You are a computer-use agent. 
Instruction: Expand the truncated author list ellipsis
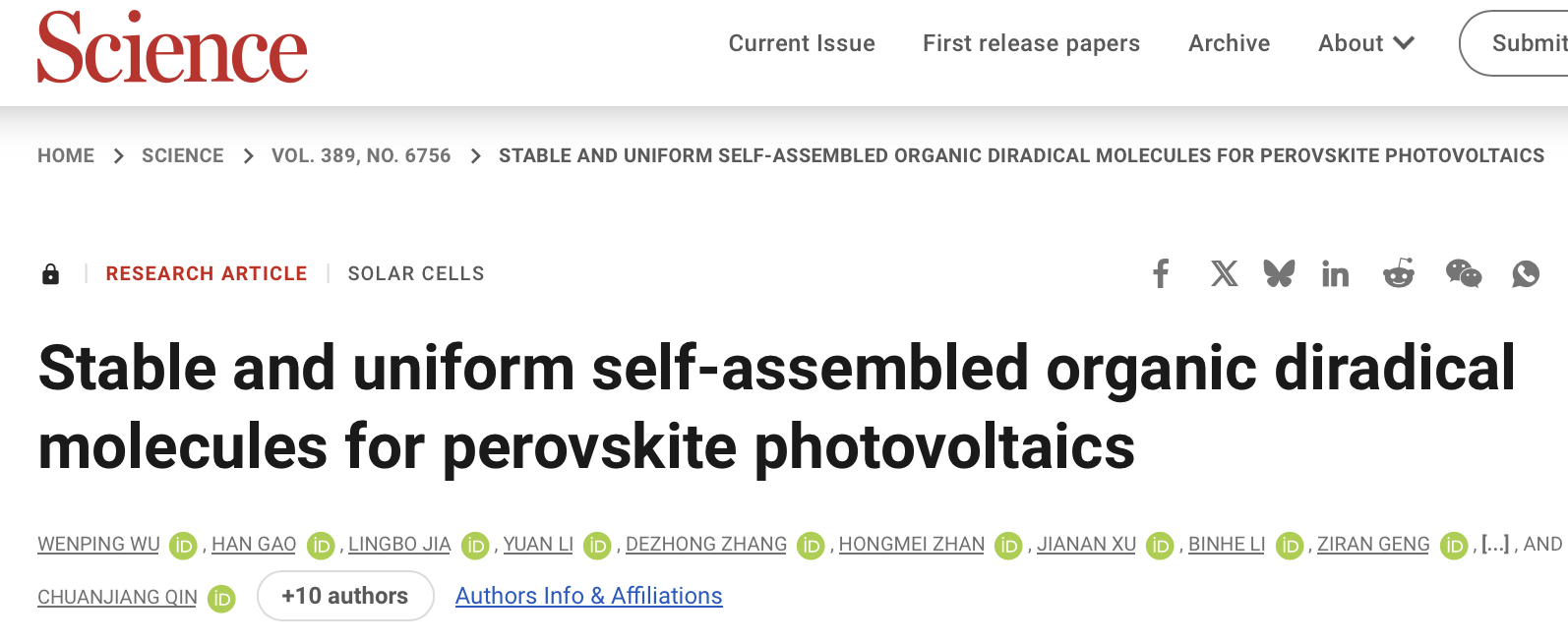pyautogui.click(x=1494, y=544)
